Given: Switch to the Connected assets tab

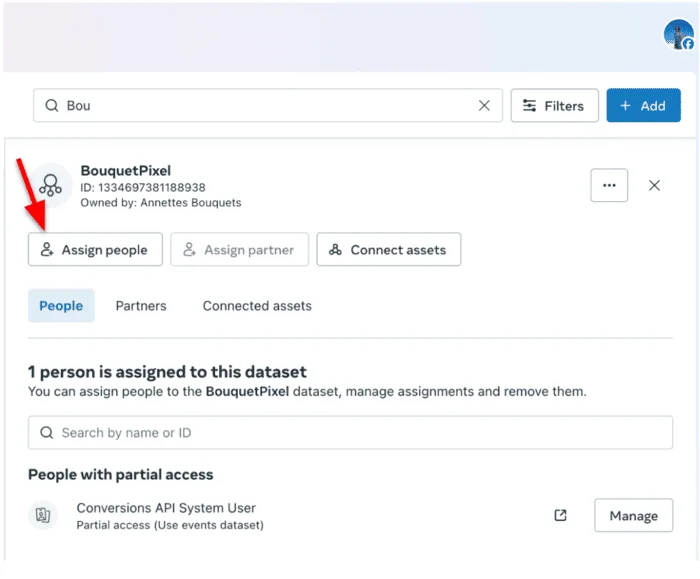Looking at the screenshot, I should tap(257, 306).
